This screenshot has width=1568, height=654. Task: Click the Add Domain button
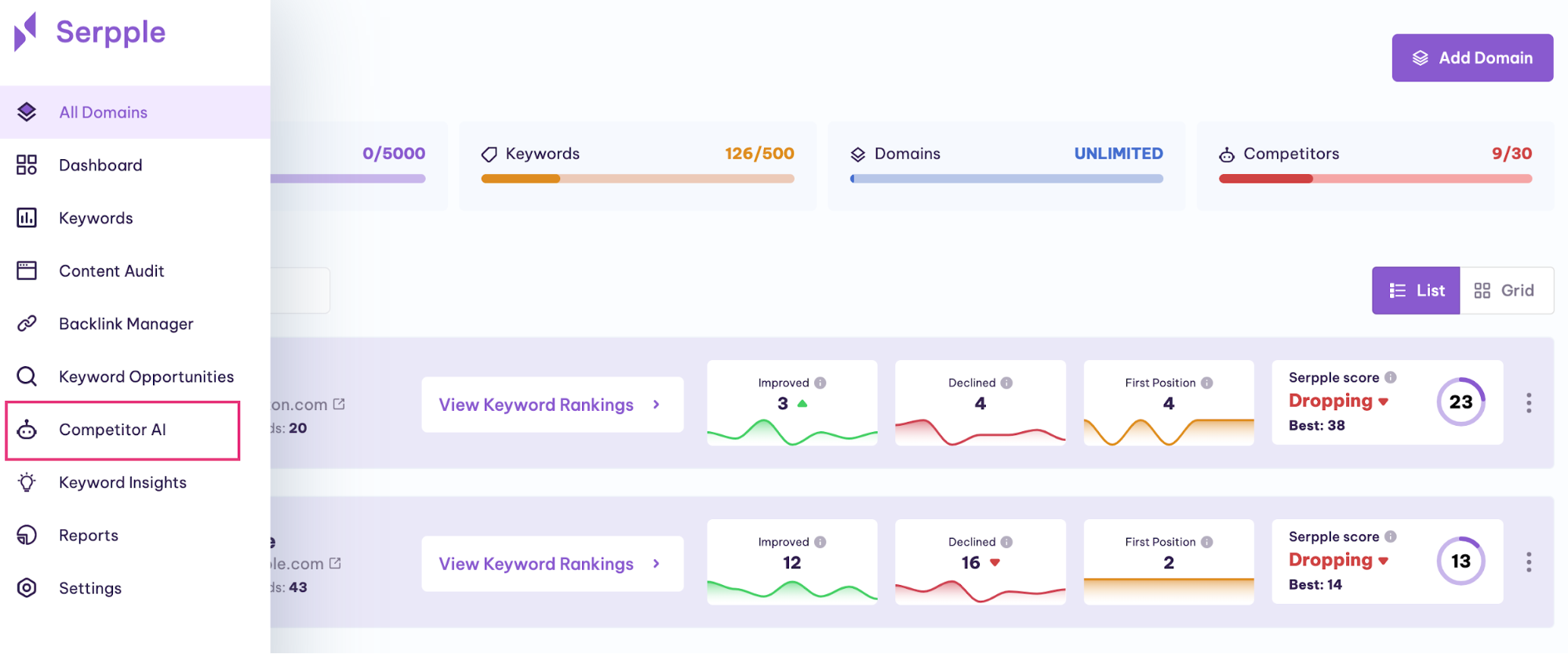1472,57
